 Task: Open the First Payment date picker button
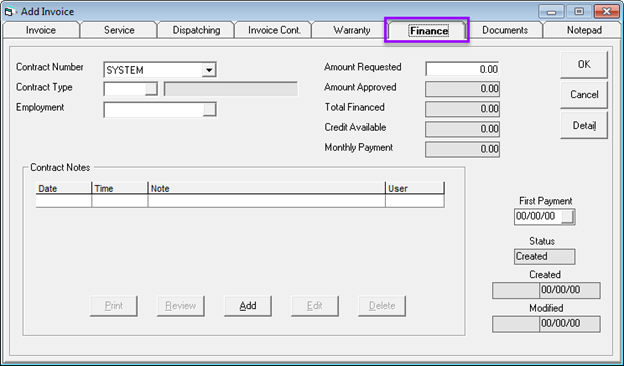(568, 217)
